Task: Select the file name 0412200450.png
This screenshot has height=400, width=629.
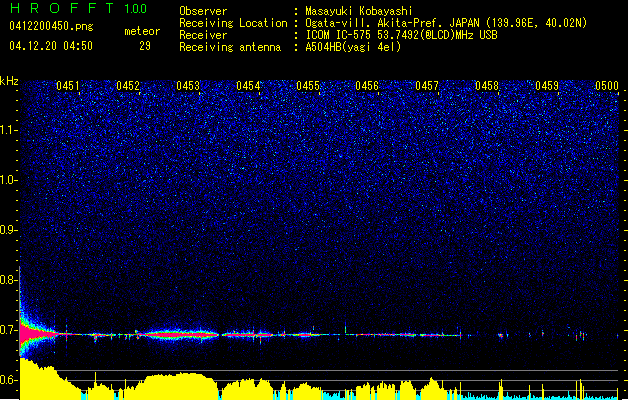Action: coord(51,27)
